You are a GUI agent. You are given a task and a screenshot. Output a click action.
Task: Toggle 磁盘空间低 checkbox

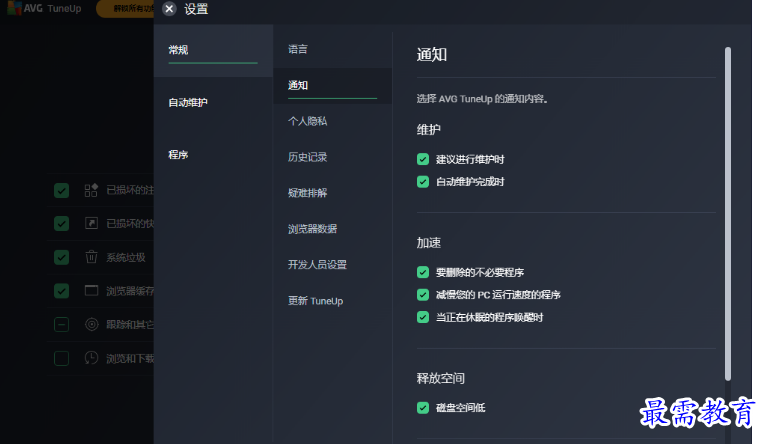[x=423, y=407]
